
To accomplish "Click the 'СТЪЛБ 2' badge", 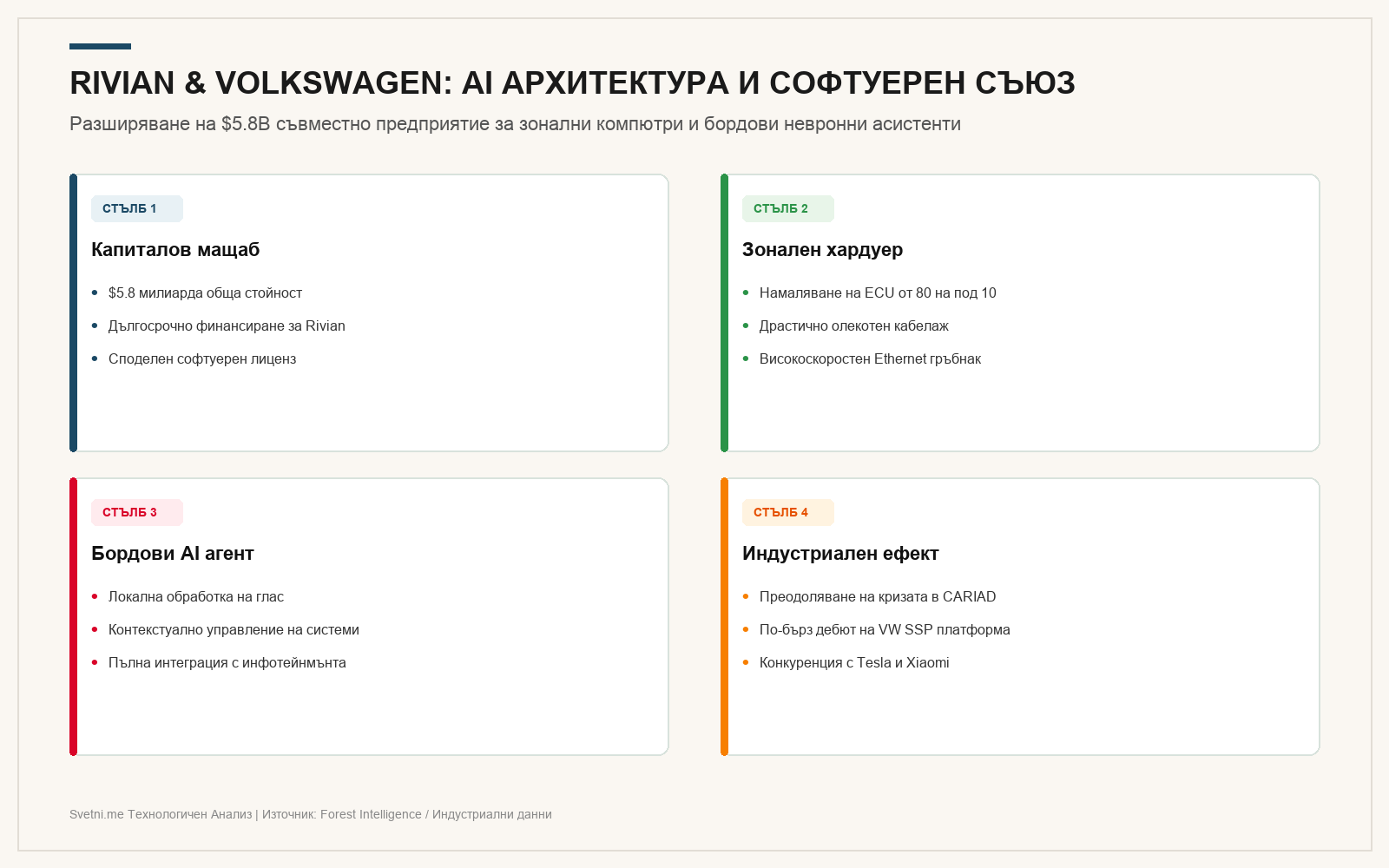I will click(788, 208).
